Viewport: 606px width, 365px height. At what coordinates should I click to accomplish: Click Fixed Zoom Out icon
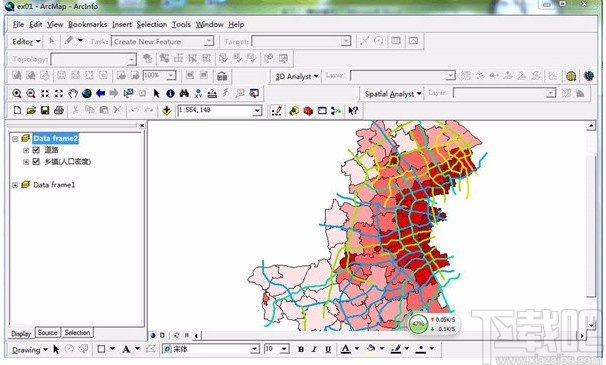[x=59, y=93]
